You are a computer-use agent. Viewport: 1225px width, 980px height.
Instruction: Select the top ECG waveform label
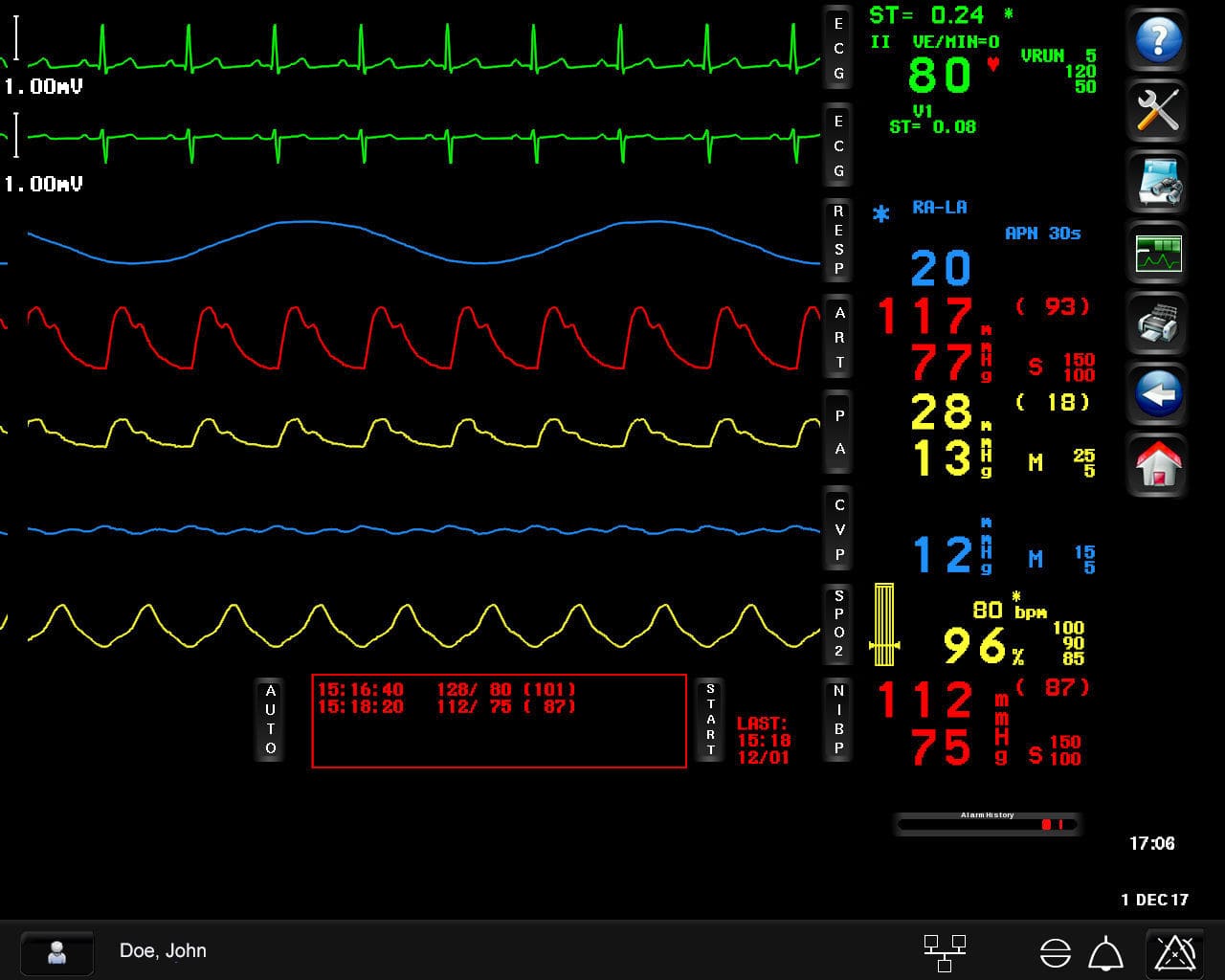click(x=839, y=48)
